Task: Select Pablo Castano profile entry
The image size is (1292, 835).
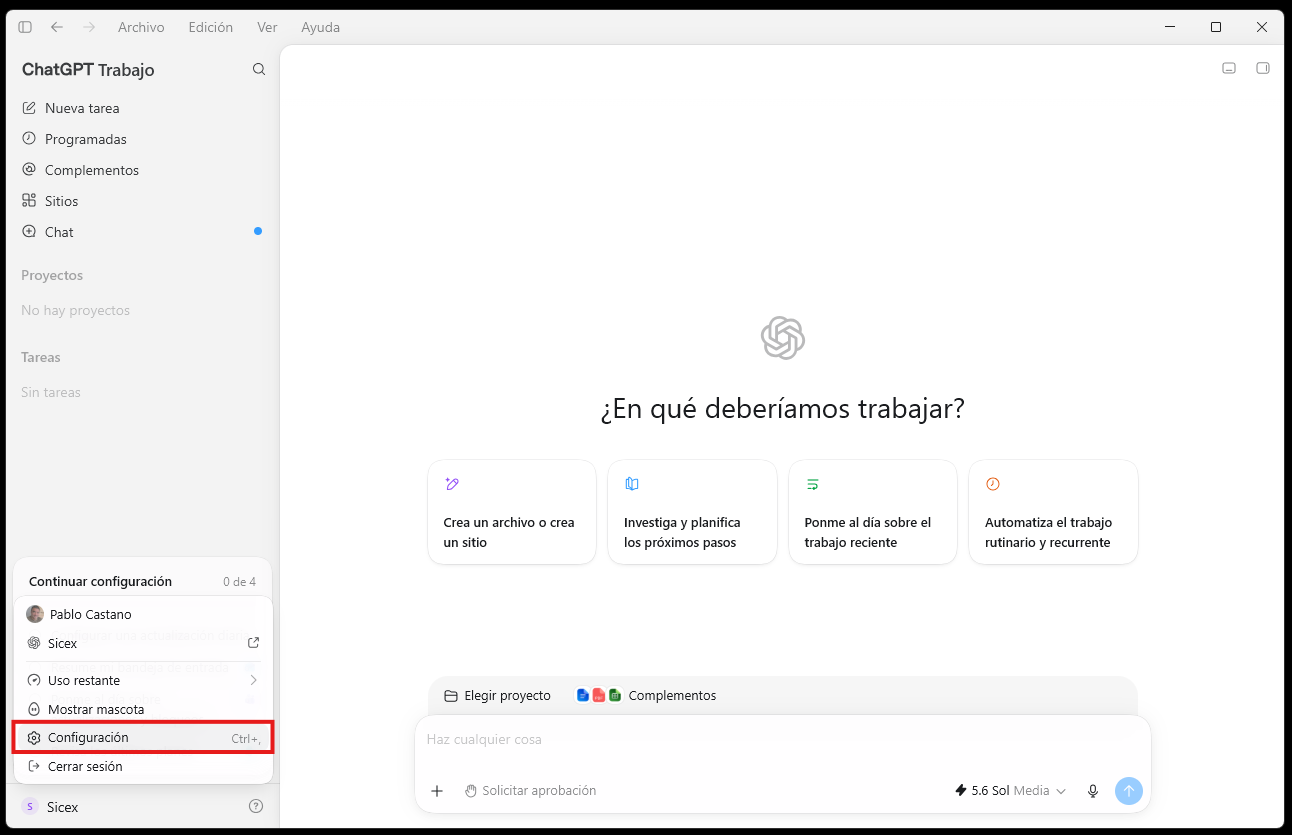Action: point(143,614)
